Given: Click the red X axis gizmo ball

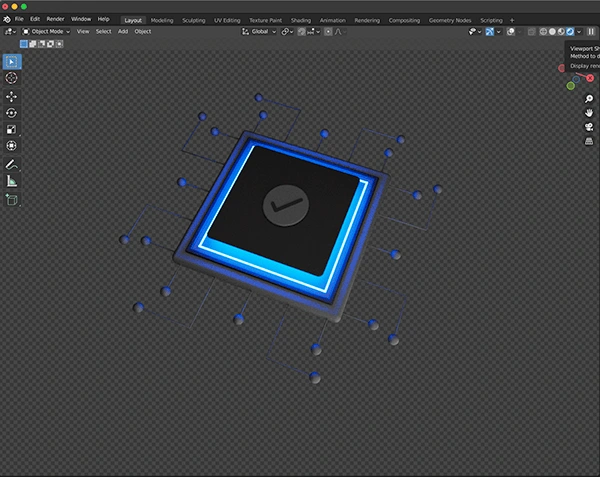Looking at the screenshot, I should pyautogui.click(x=590, y=78).
